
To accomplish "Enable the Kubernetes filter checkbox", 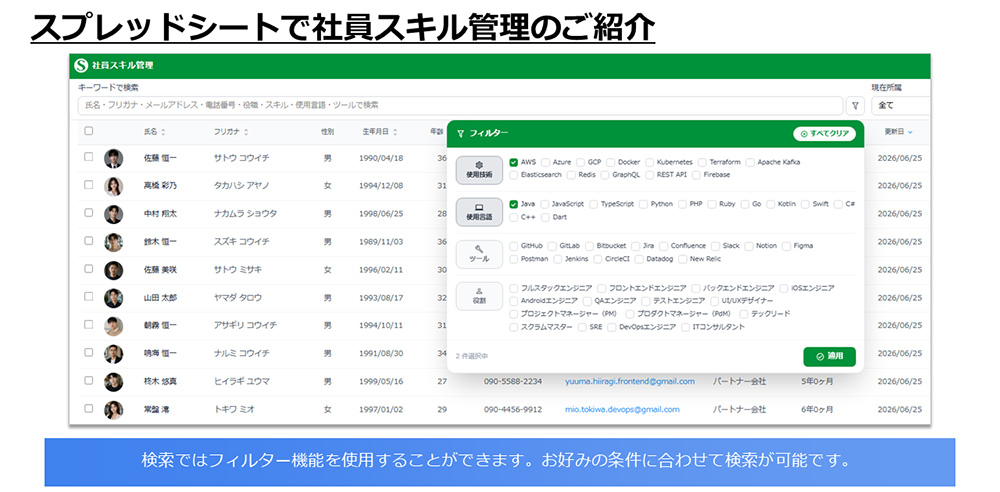I will [649, 162].
